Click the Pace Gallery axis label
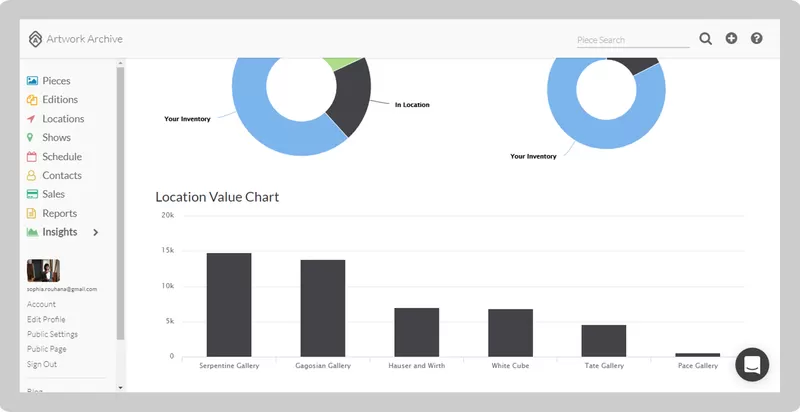The width and height of the screenshot is (800, 412). pos(698,366)
